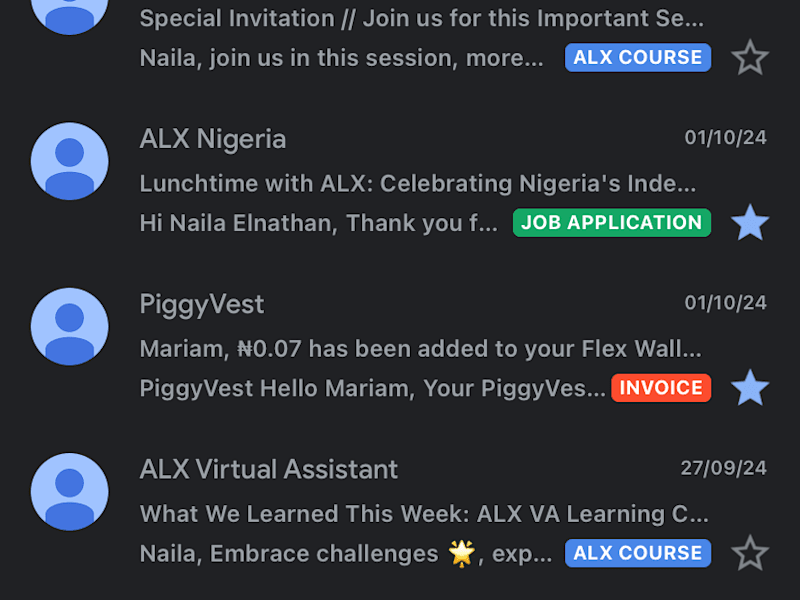Click the JOB APPLICATION label
Viewport: 800px width, 600px height.
pos(612,222)
